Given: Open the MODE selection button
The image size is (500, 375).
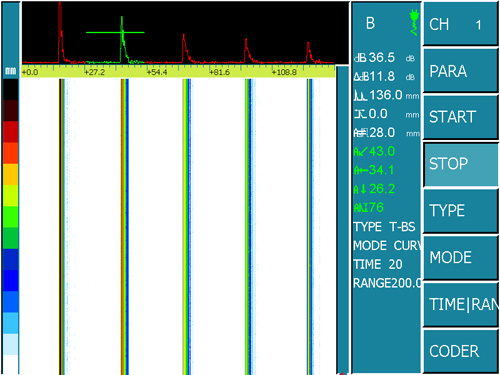Looking at the screenshot, I should click(460, 258).
